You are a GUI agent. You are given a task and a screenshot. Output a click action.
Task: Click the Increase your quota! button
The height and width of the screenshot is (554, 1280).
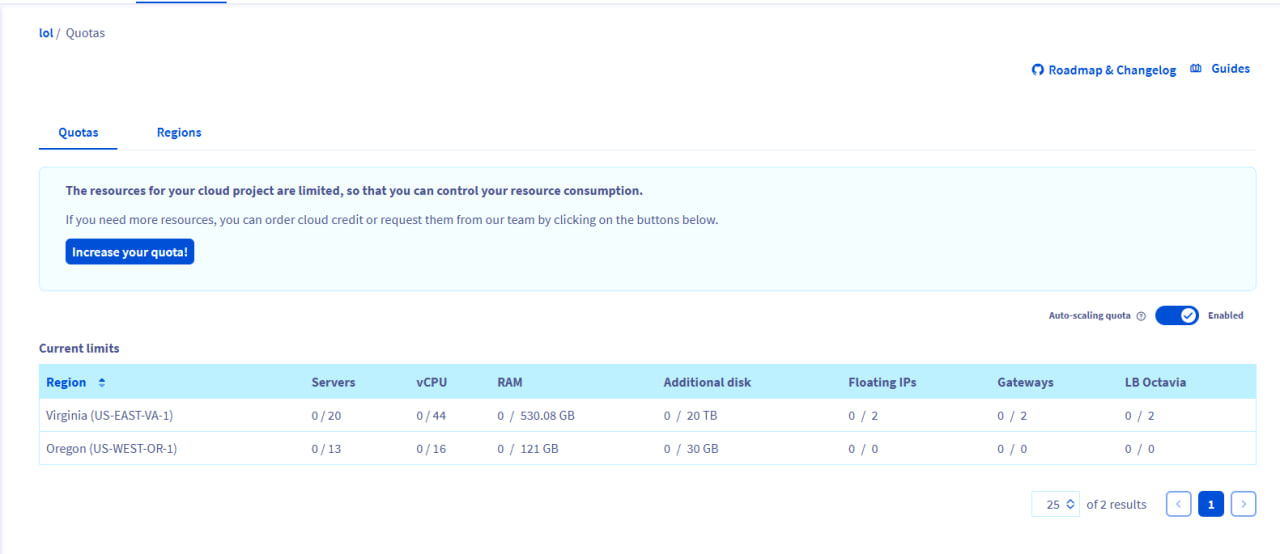129,252
